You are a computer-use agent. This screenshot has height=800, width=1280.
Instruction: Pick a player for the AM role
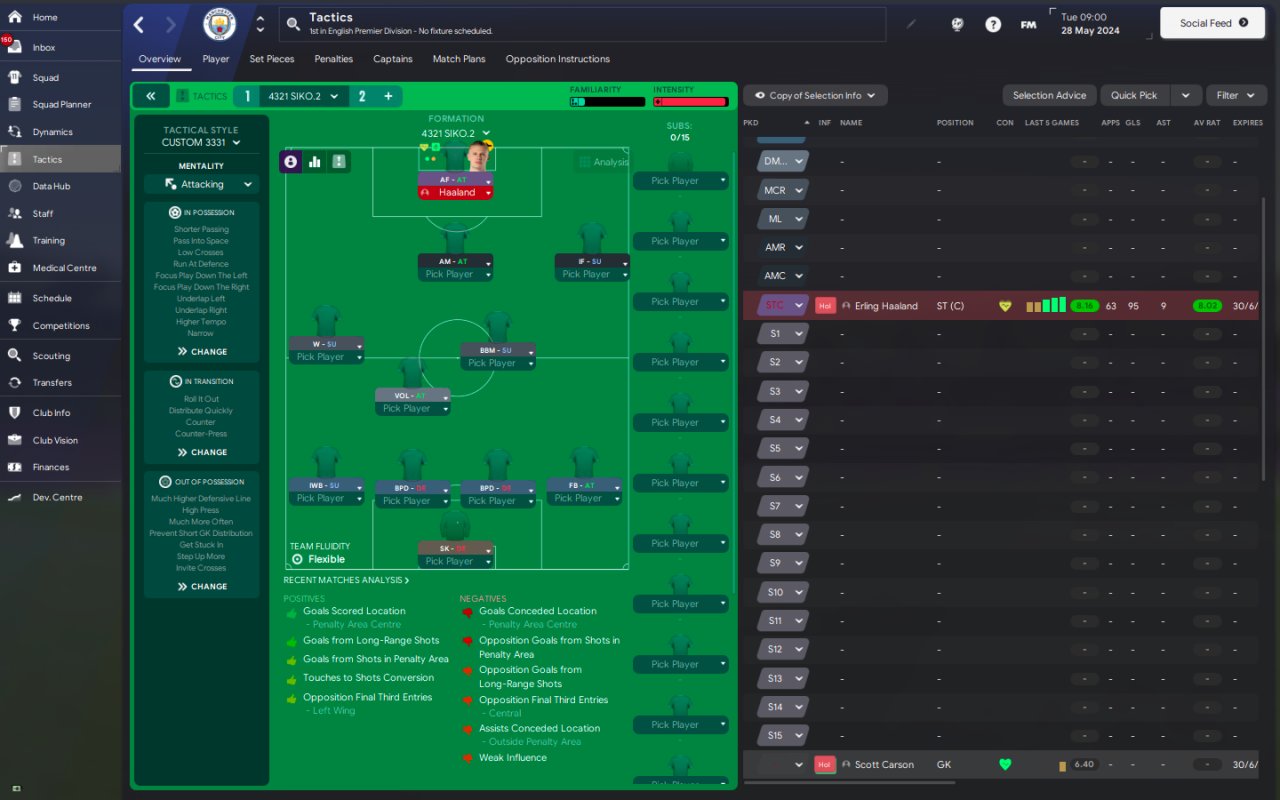456,274
